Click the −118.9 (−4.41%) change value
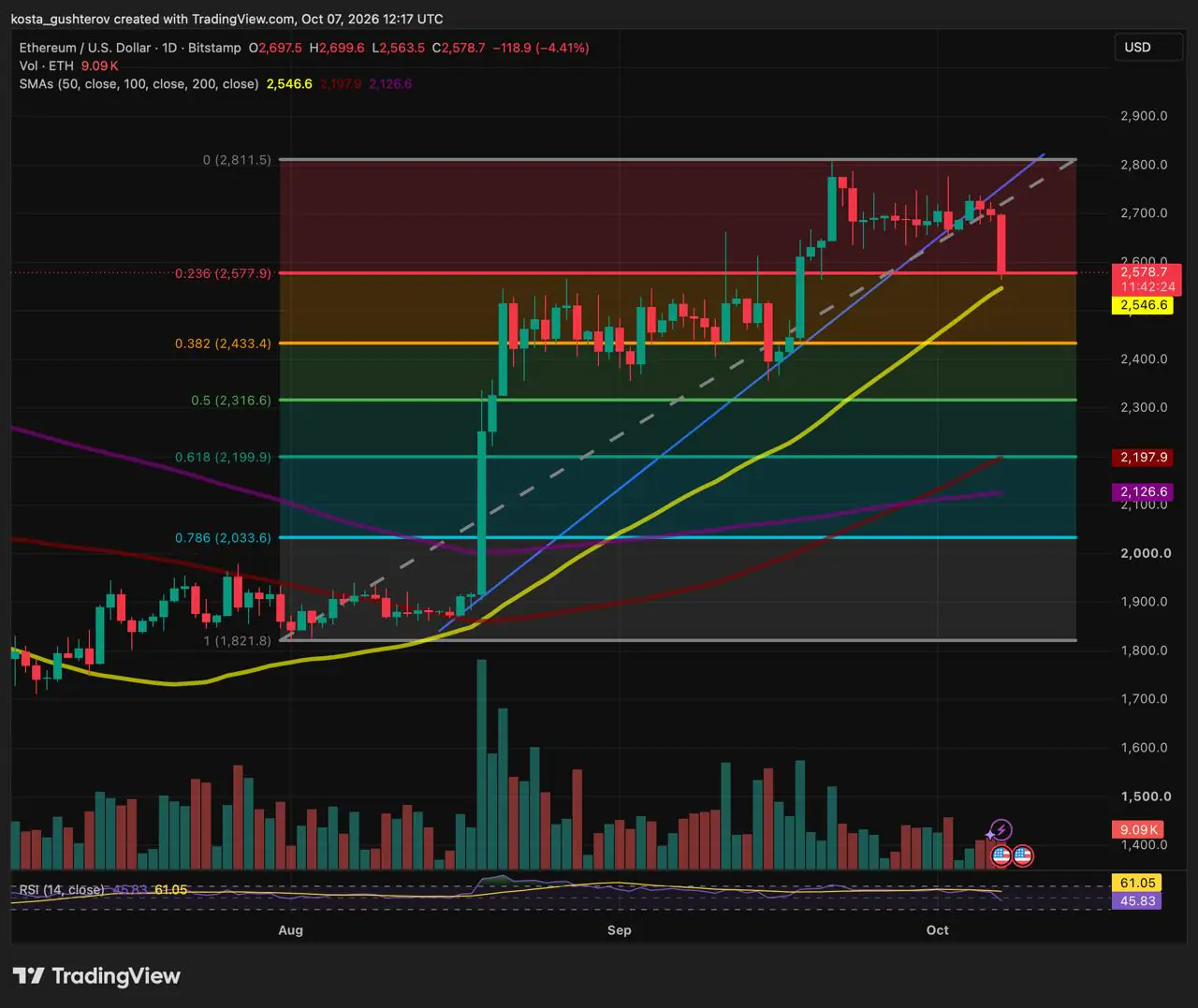 click(541, 48)
